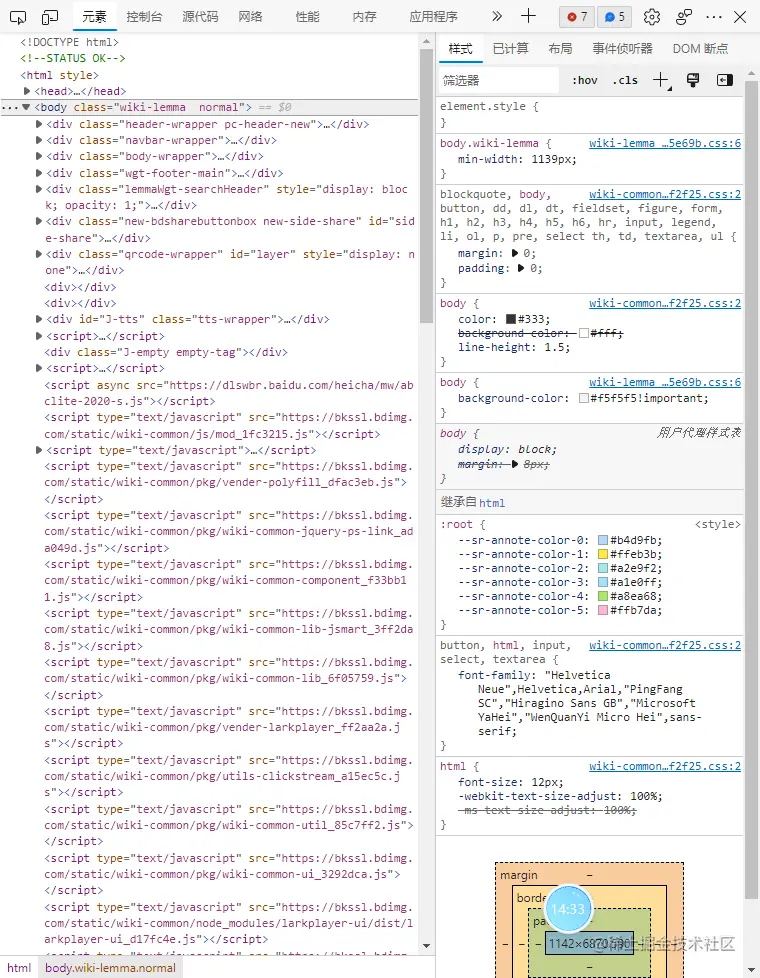Image resolution: width=760 pixels, height=978 pixels.
Task: Click the 筛选器 filter input field
Action: (x=499, y=80)
